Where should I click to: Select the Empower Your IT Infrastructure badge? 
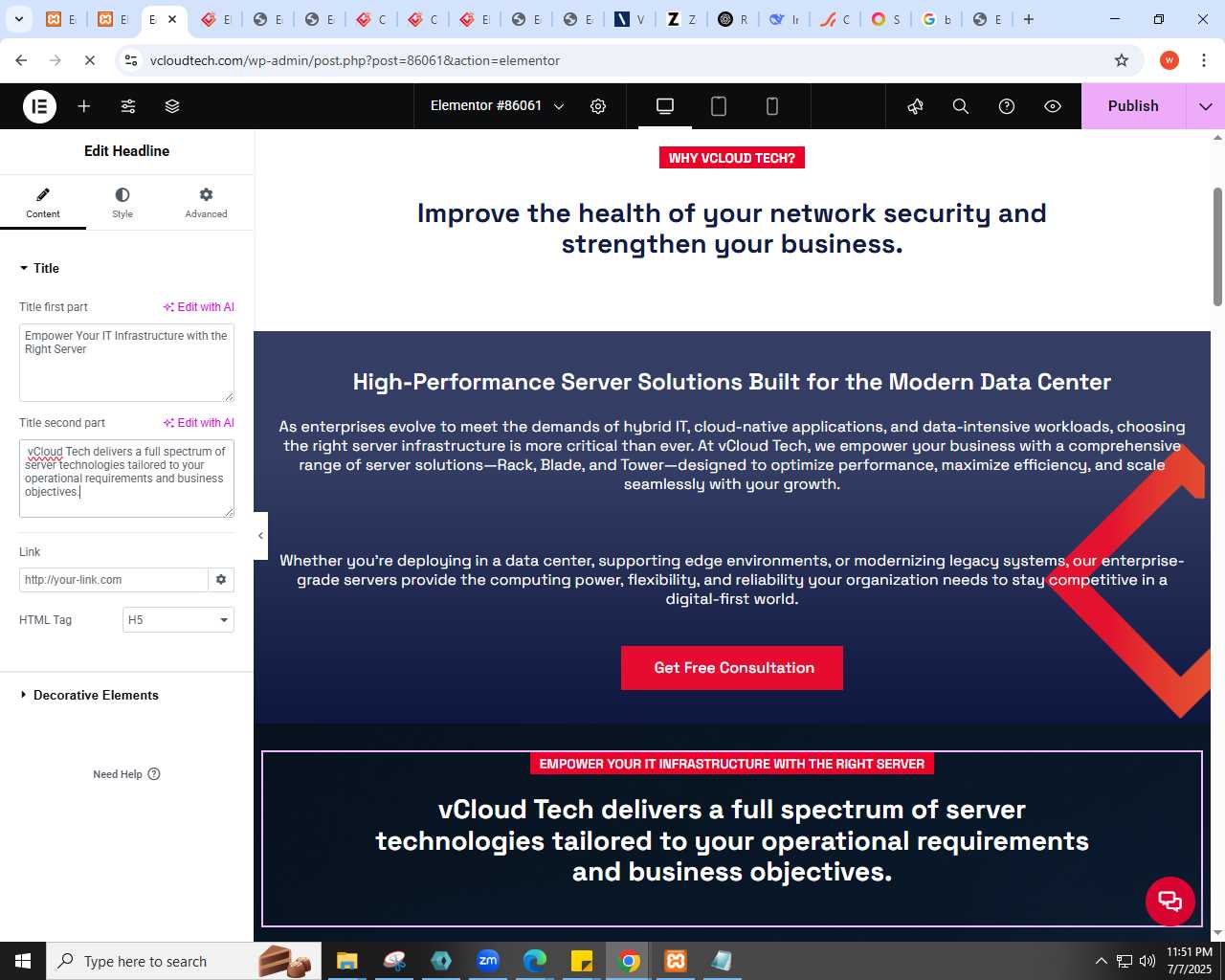tap(732, 764)
